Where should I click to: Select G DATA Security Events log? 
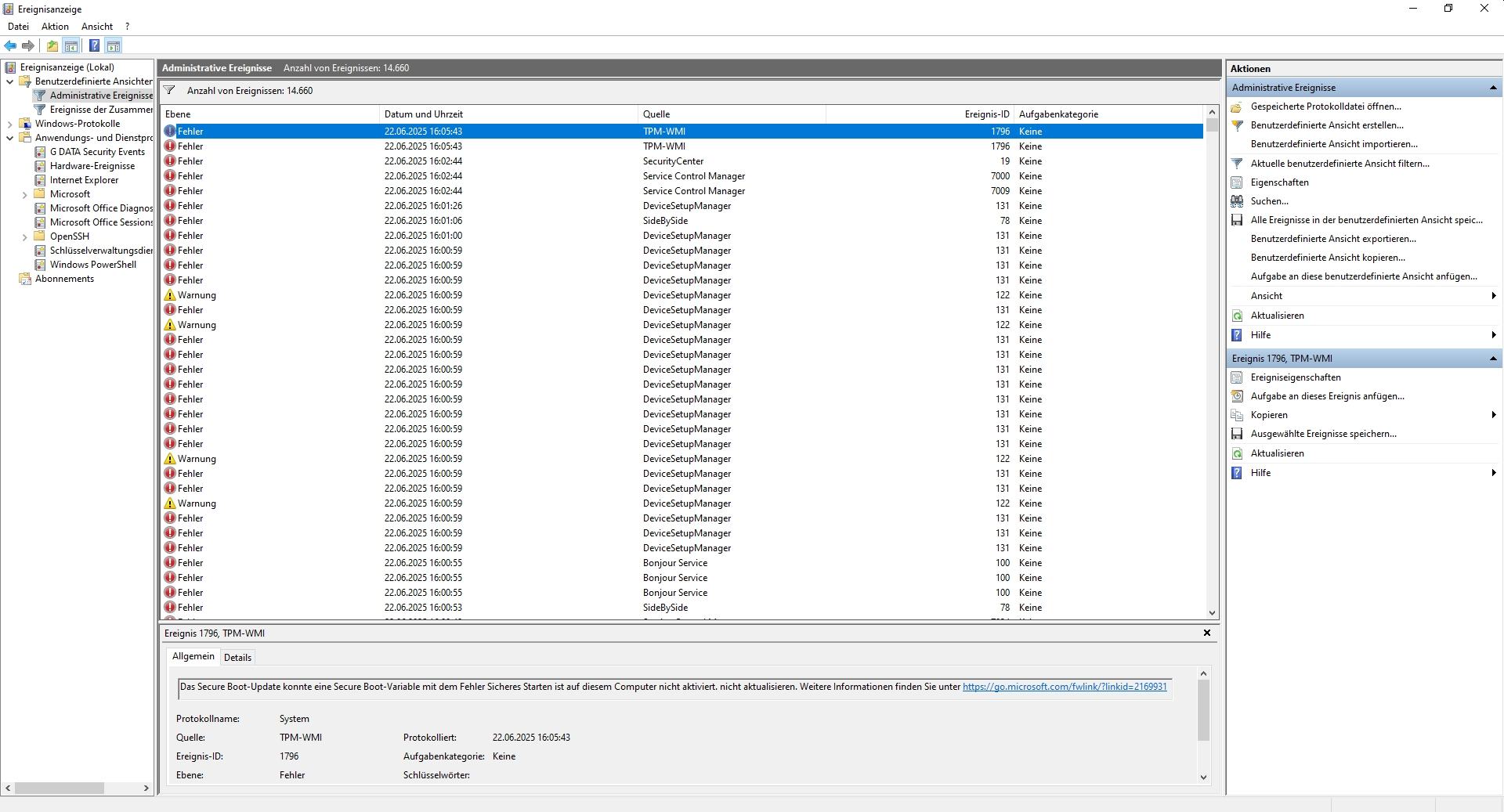tap(97, 152)
